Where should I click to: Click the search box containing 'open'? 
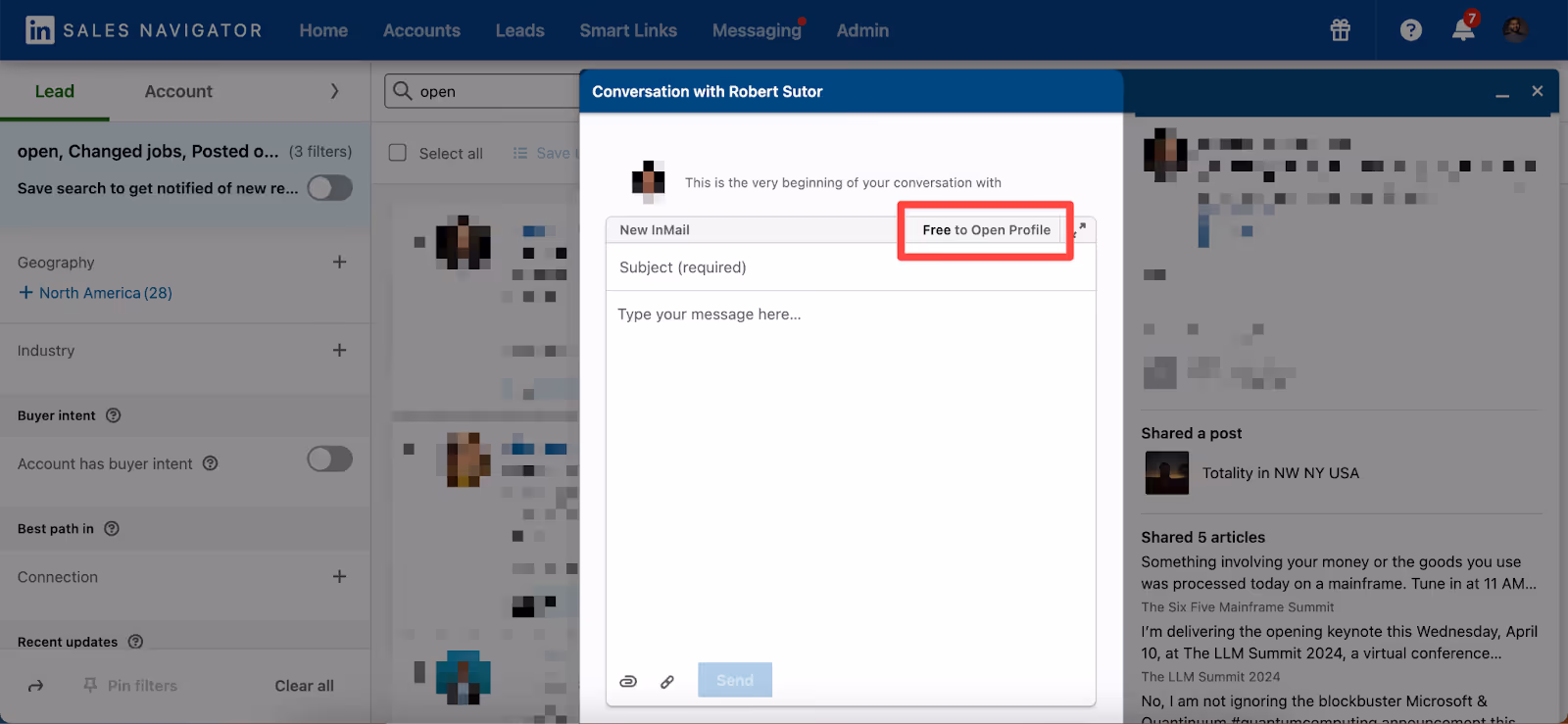[x=482, y=91]
